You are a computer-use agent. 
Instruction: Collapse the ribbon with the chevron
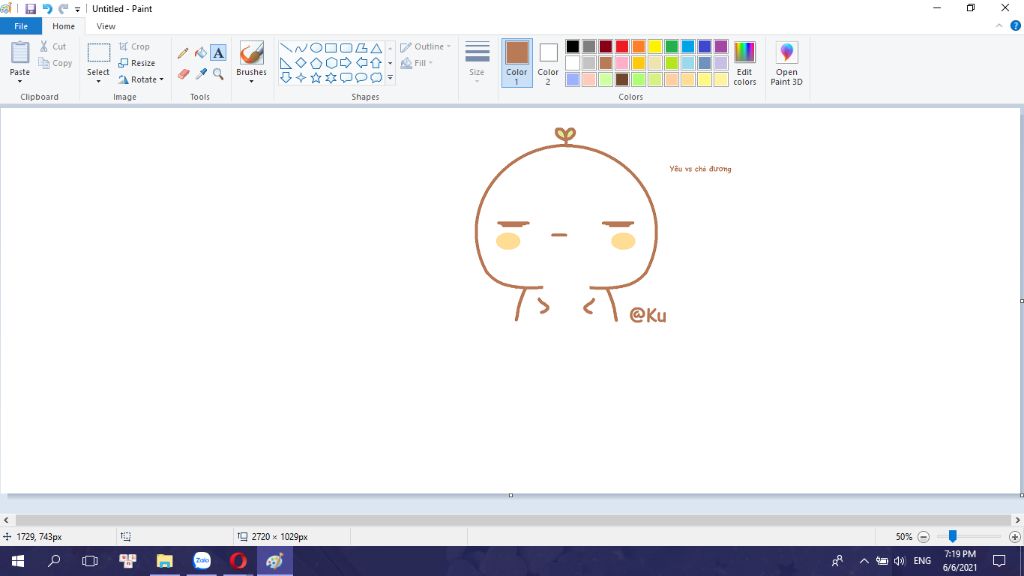click(999, 26)
